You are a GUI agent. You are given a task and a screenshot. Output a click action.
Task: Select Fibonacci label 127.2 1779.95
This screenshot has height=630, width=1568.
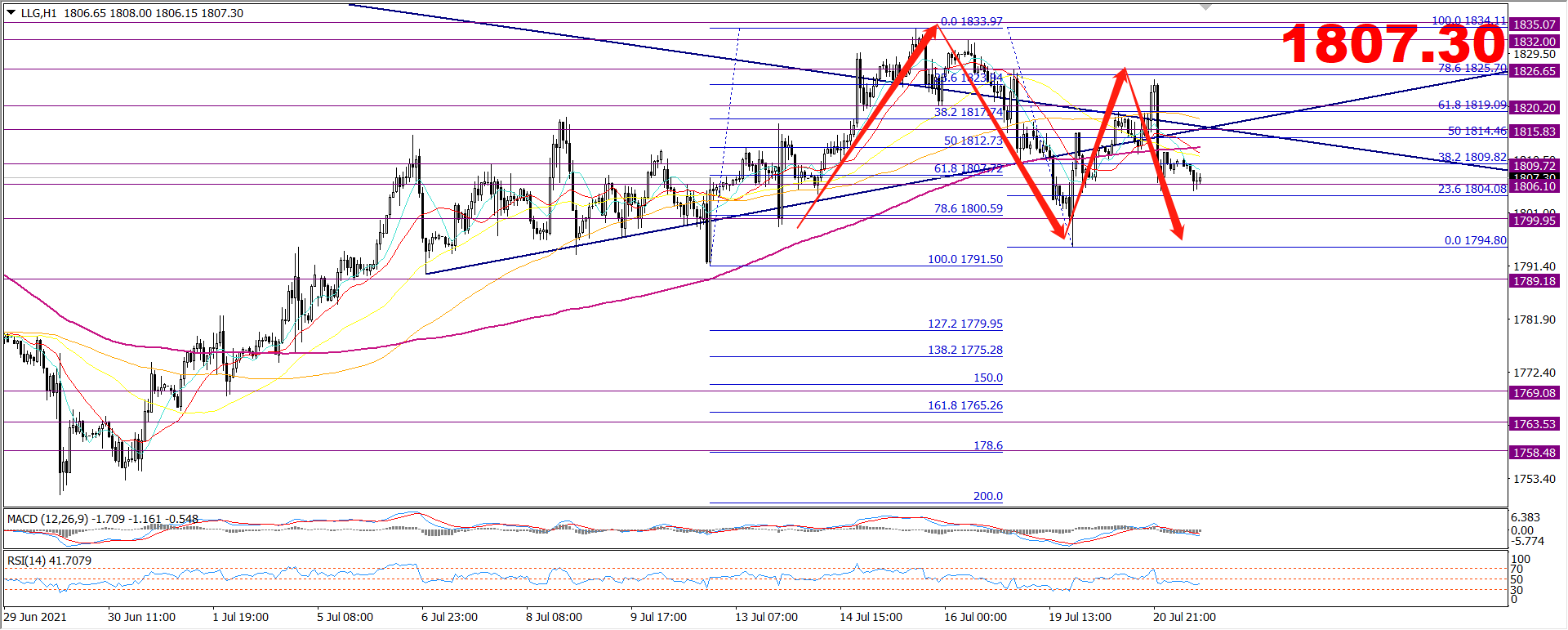(965, 324)
